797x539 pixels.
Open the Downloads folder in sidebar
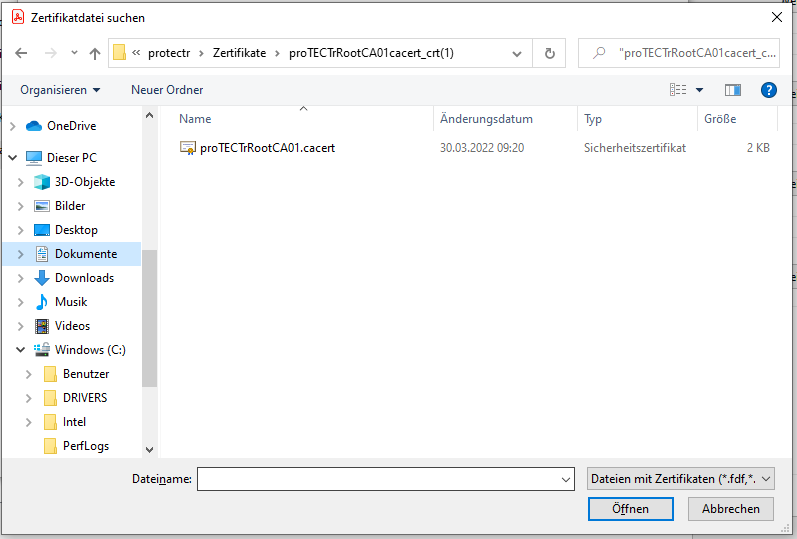pyautogui.click(x=84, y=278)
